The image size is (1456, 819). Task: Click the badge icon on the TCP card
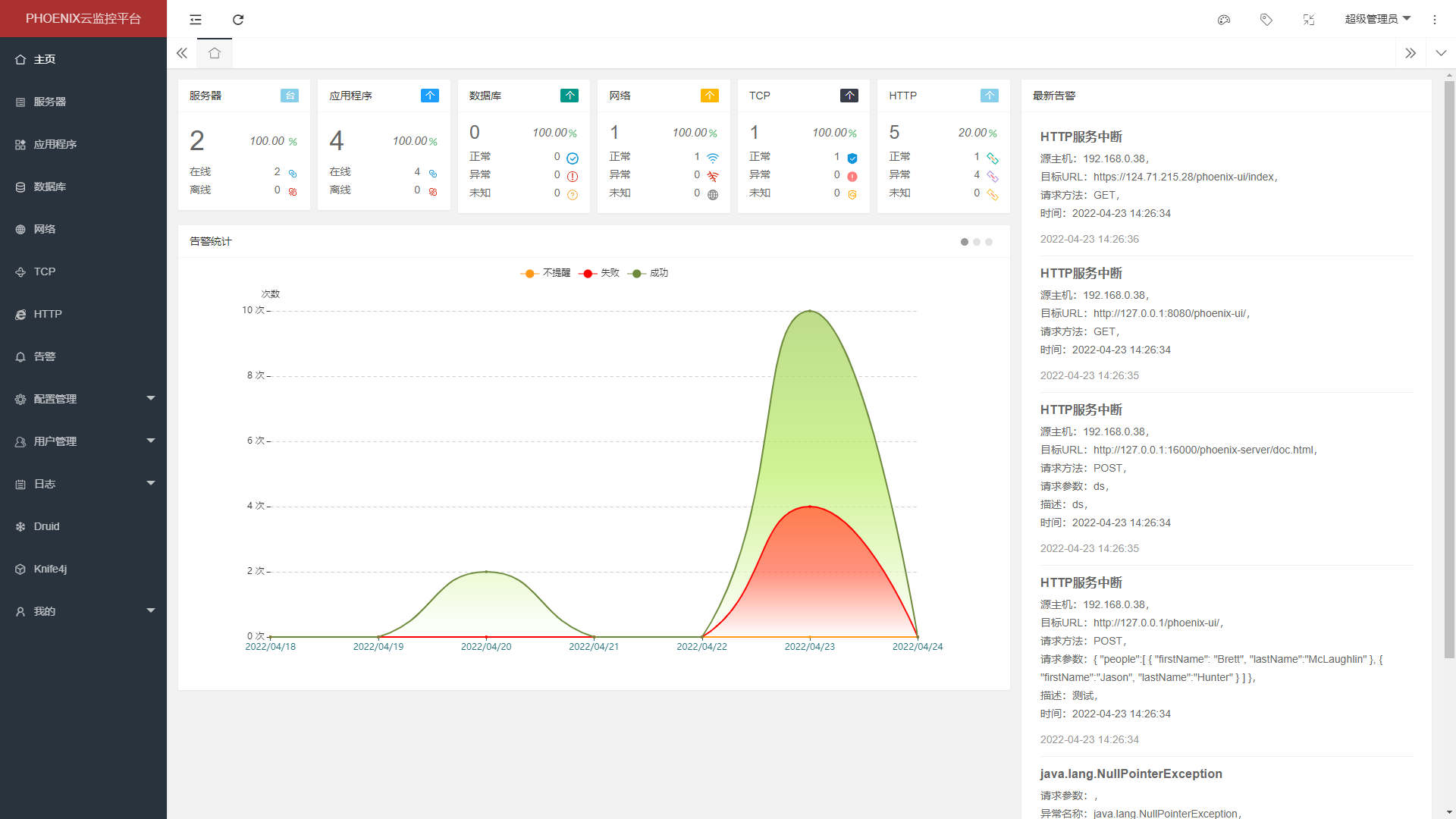coord(849,96)
